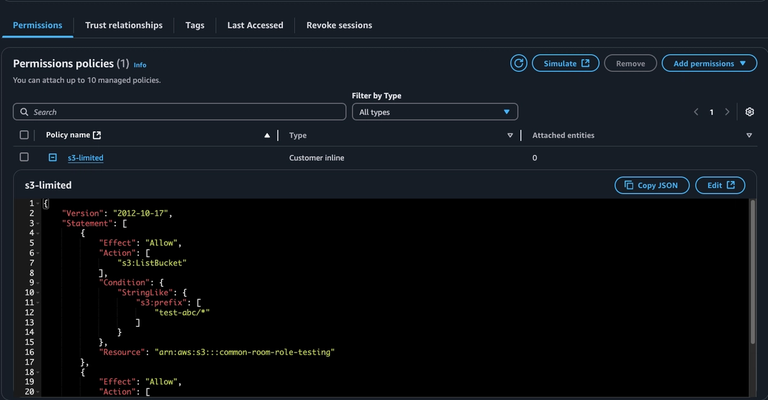Select all policies header checkbox

point(24,135)
